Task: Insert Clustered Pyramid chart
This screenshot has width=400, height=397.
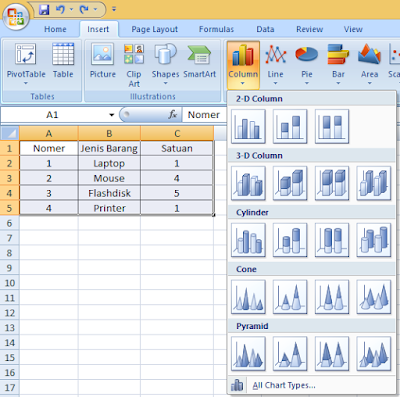Action: click(248, 354)
